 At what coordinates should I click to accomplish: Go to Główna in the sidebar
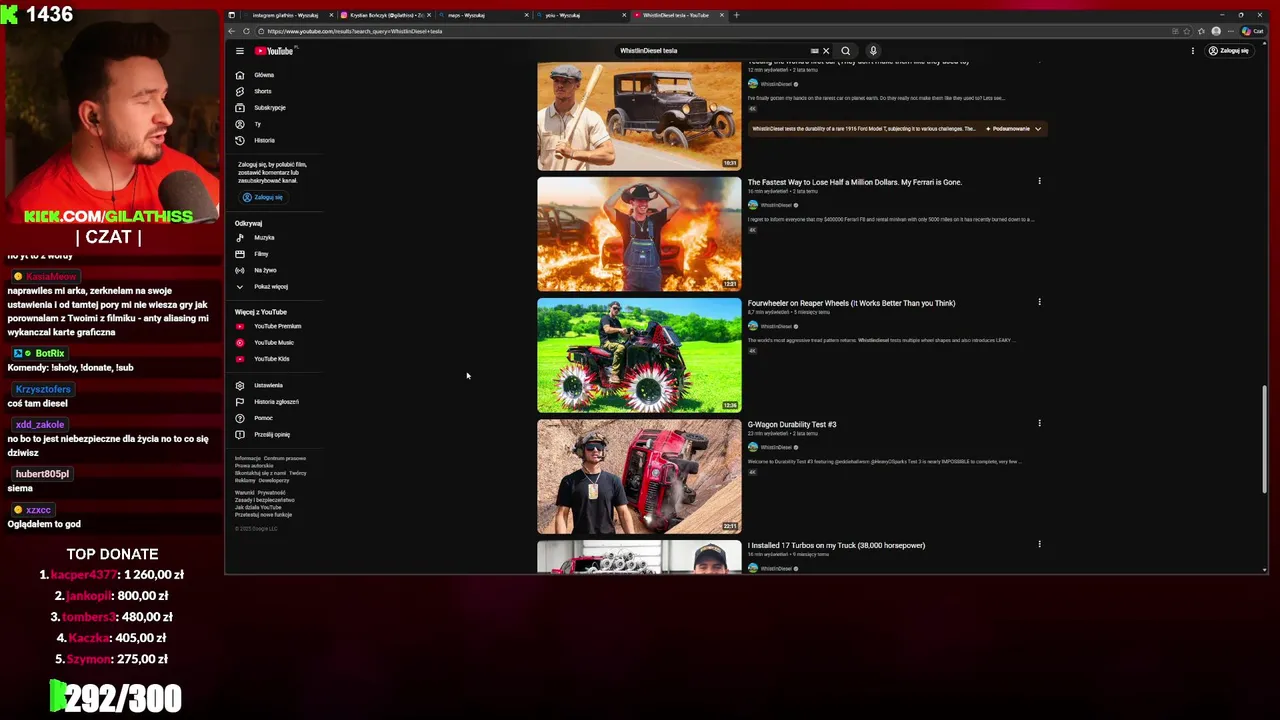click(264, 75)
